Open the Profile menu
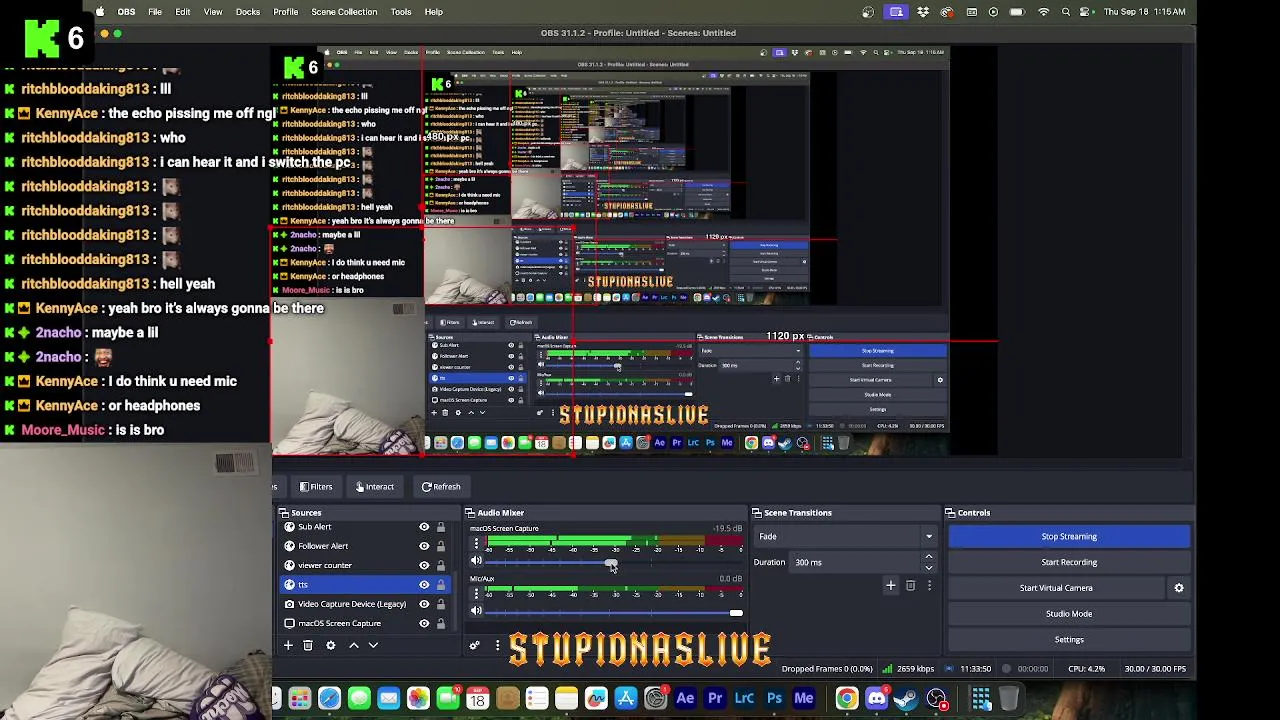Viewport: 1280px width, 720px height. [286, 12]
